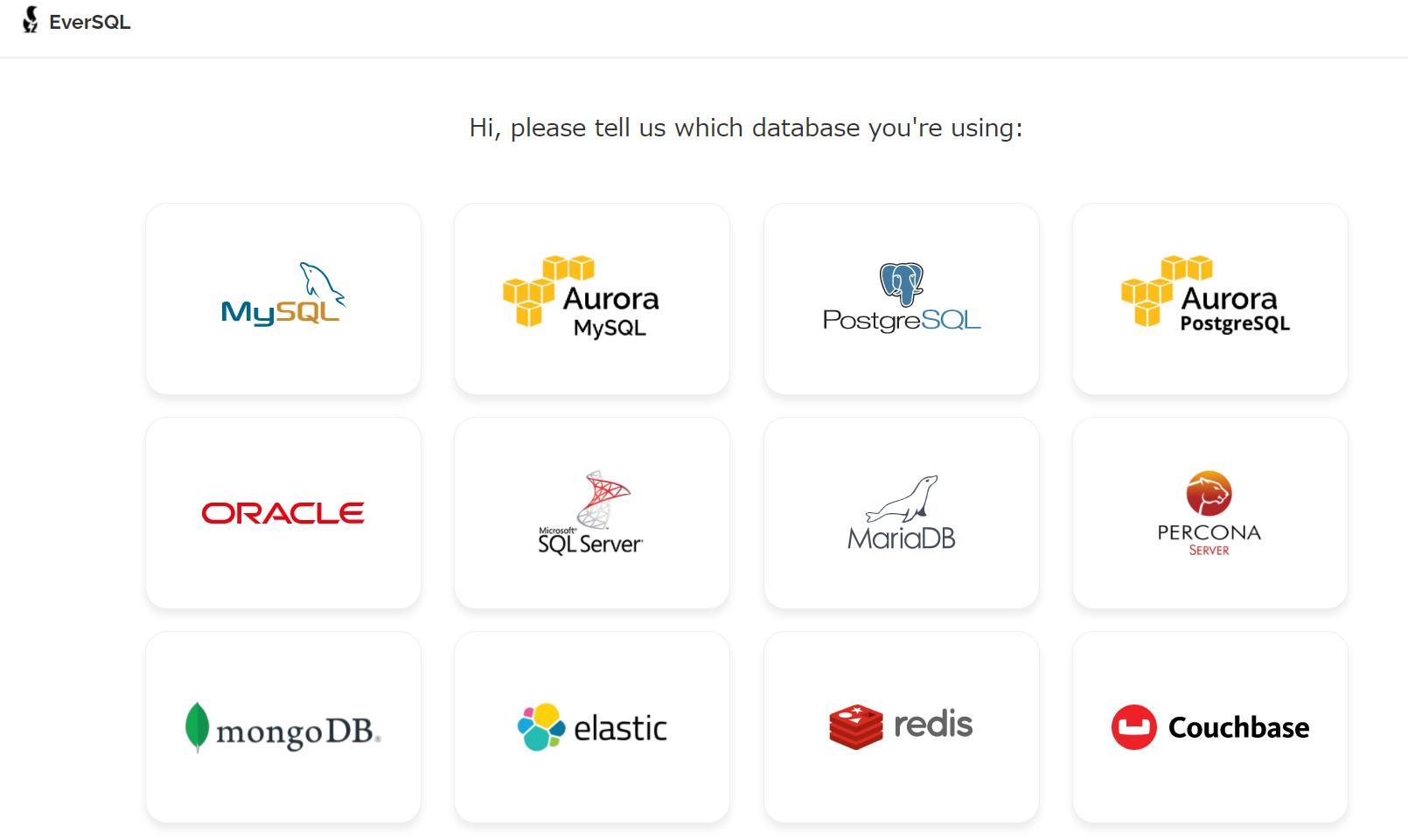This screenshot has width=1408, height=840.
Task: Select Microsoft SQL Server logo
Action: [x=591, y=513]
